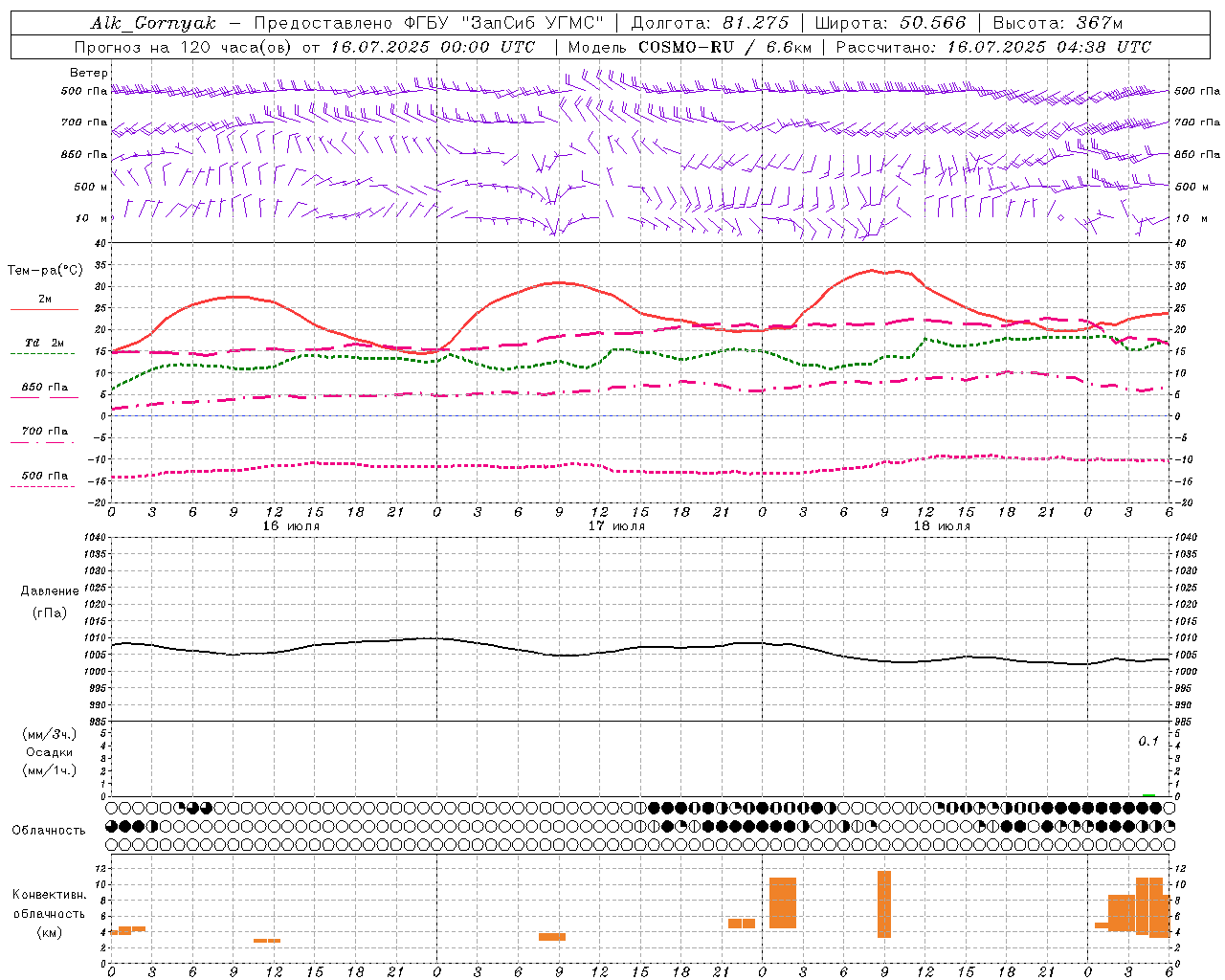Click the tall orange convective bar at 9h 18 июля
Image resolution: width=1225 pixels, height=980 pixels.
point(884,904)
